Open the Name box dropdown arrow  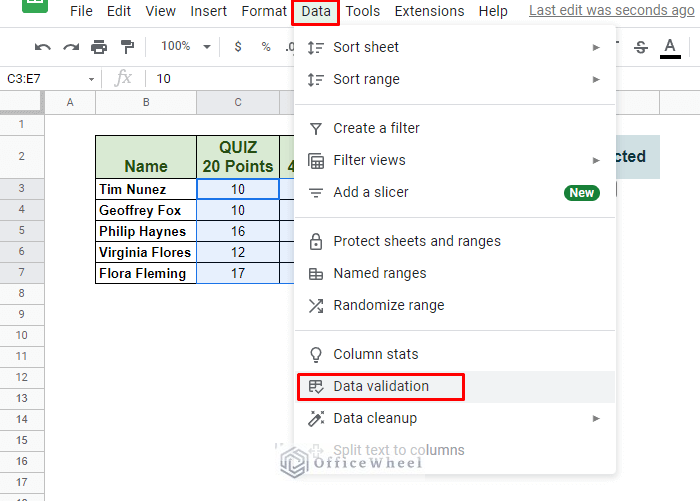point(91,79)
